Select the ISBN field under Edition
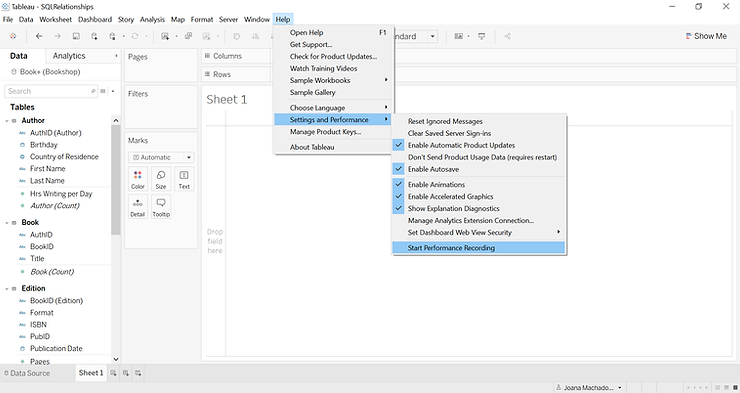The width and height of the screenshot is (740, 393). (39, 325)
